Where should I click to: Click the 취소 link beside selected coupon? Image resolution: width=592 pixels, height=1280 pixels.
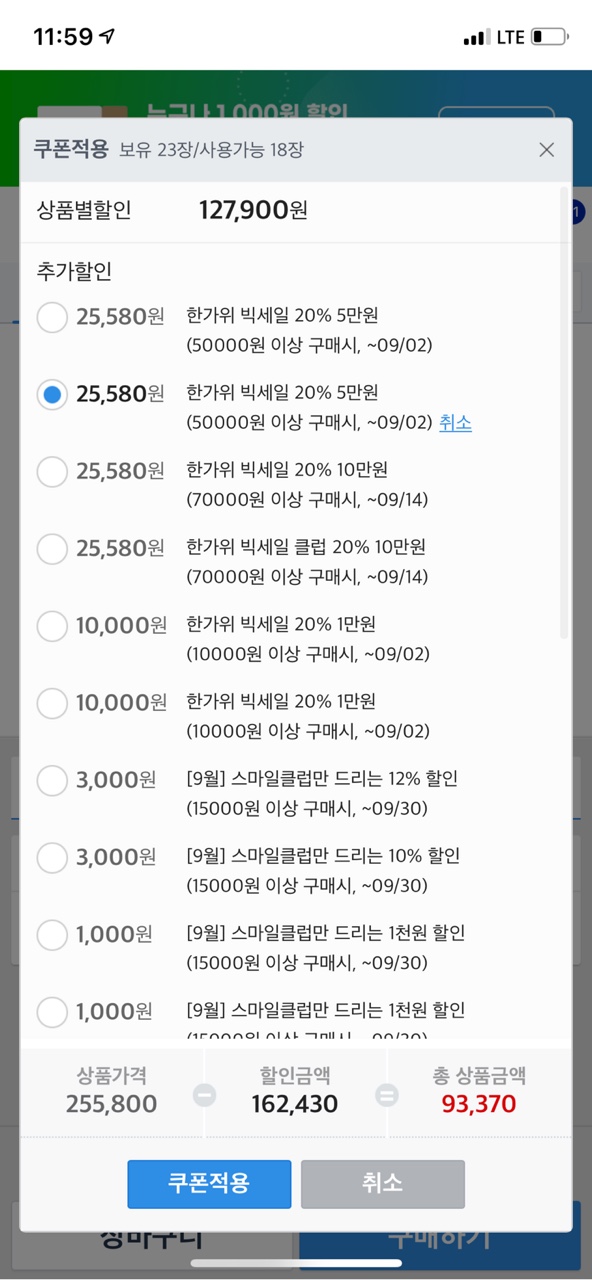pyautogui.click(x=455, y=423)
